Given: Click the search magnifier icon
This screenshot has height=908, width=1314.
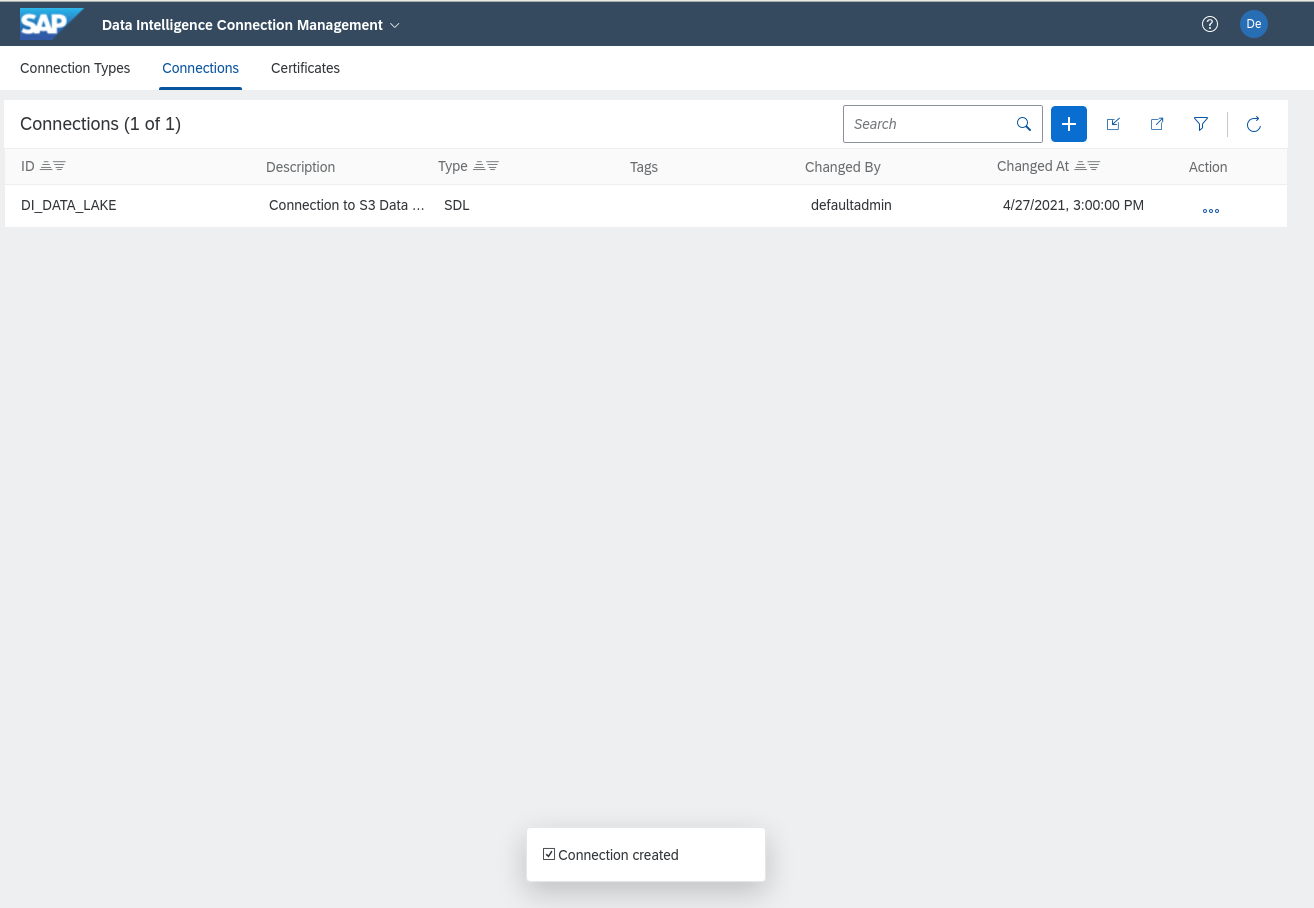Looking at the screenshot, I should (x=1024, y=124).
